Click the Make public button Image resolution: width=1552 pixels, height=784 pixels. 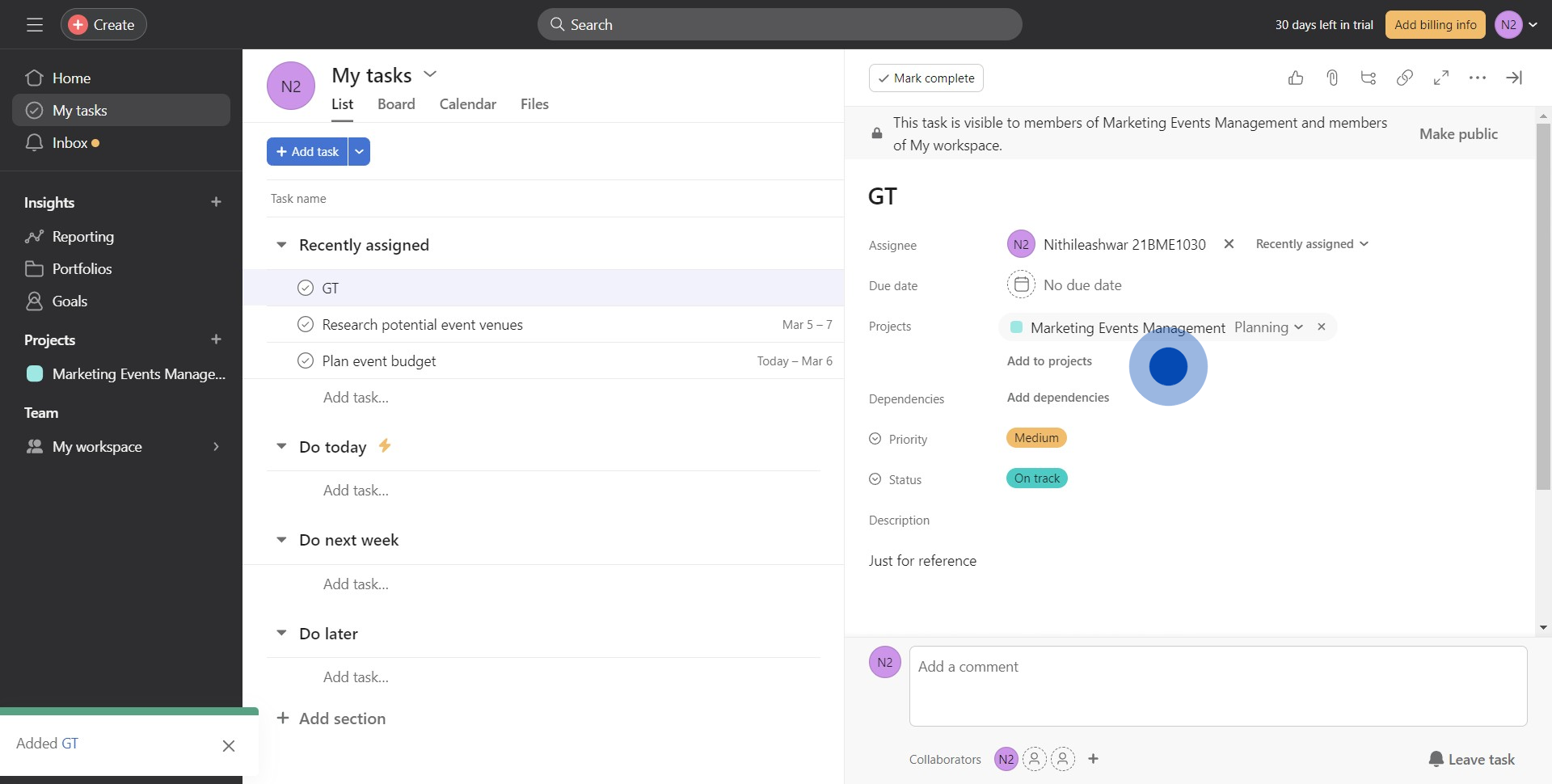pos(1458,134)
